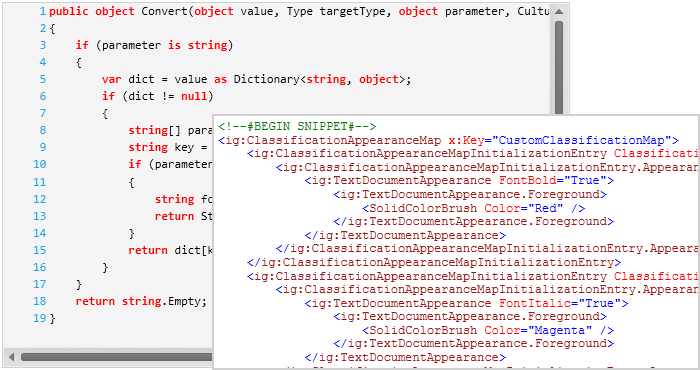700x370 pixels.
Task: Select line number 15 in the gutter
Action: click(39, 250)
